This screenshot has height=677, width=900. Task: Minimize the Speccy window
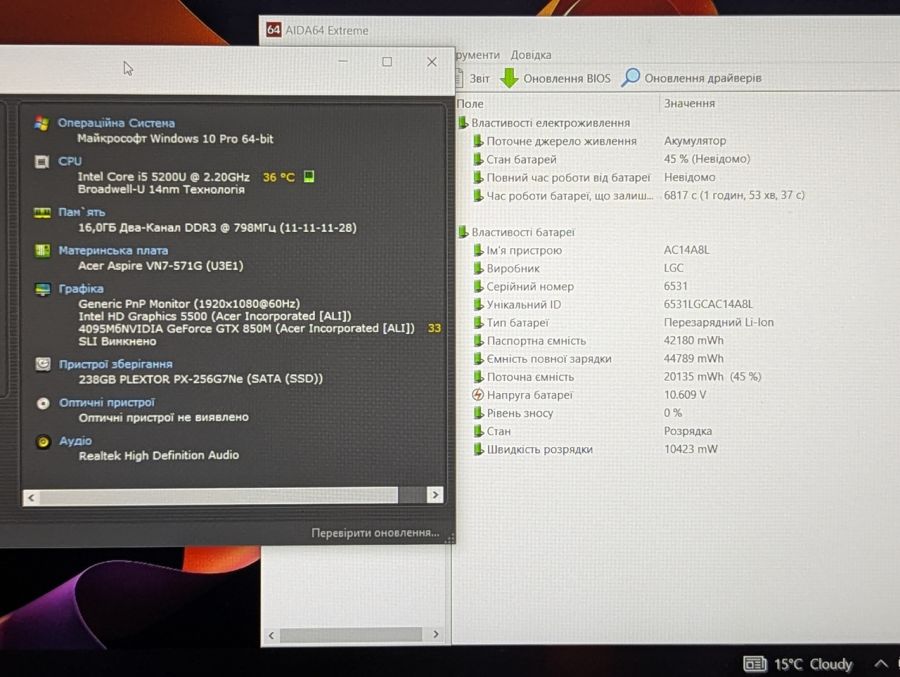pos(343,61)
